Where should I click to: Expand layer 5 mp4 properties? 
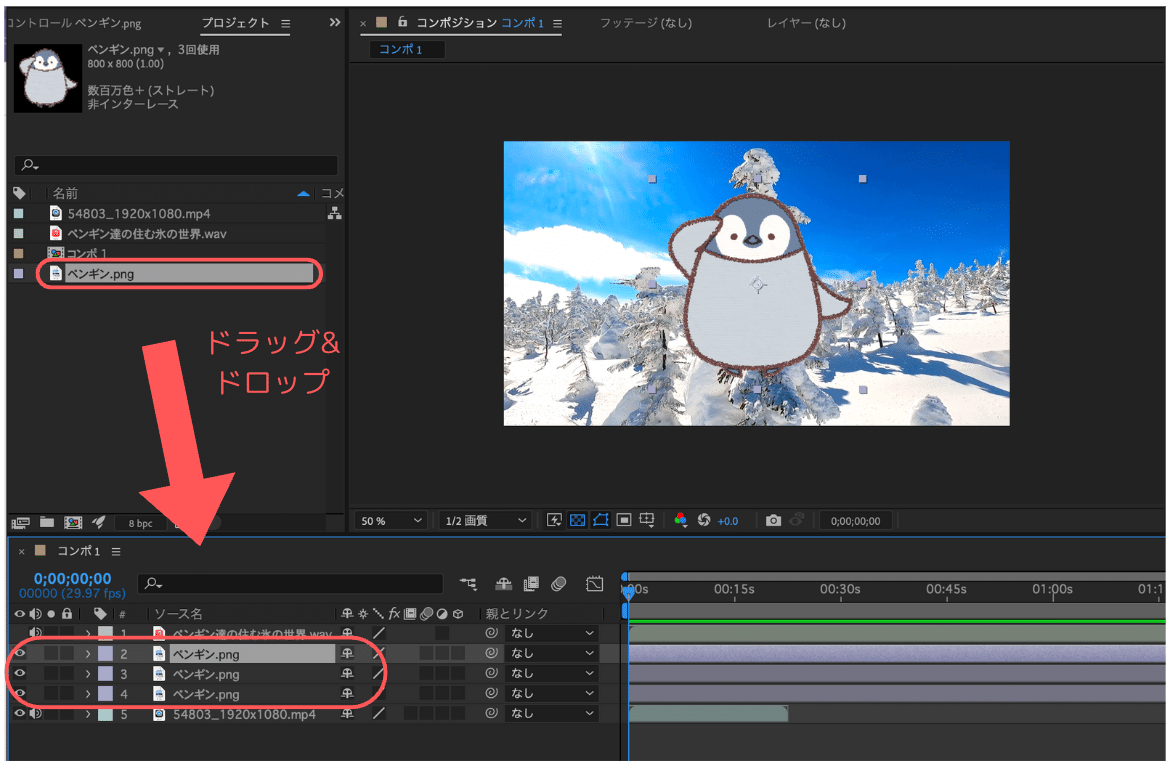[x=88, y=715]
